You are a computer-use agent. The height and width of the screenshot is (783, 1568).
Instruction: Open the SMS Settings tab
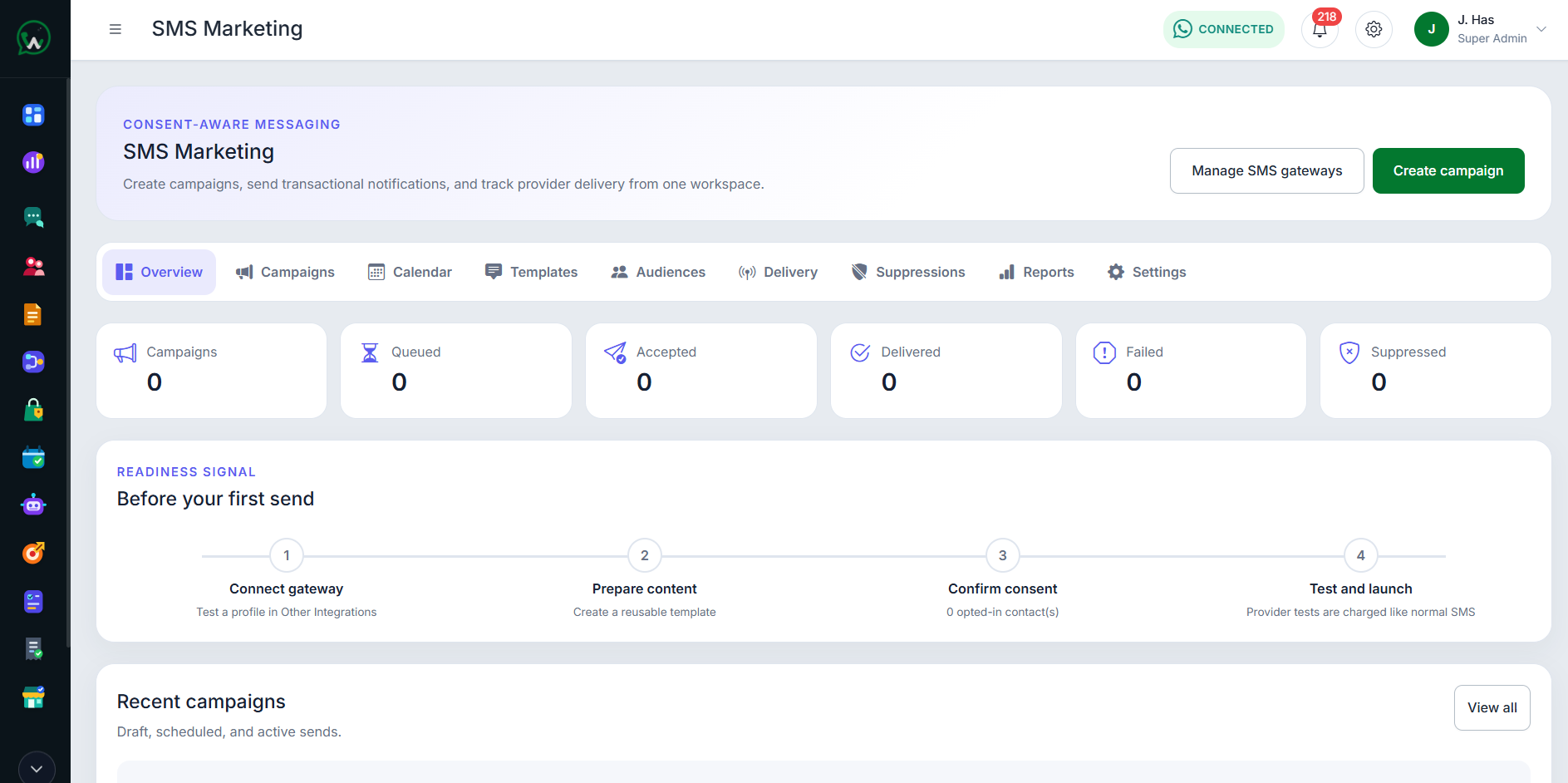tap(1147, 272)
